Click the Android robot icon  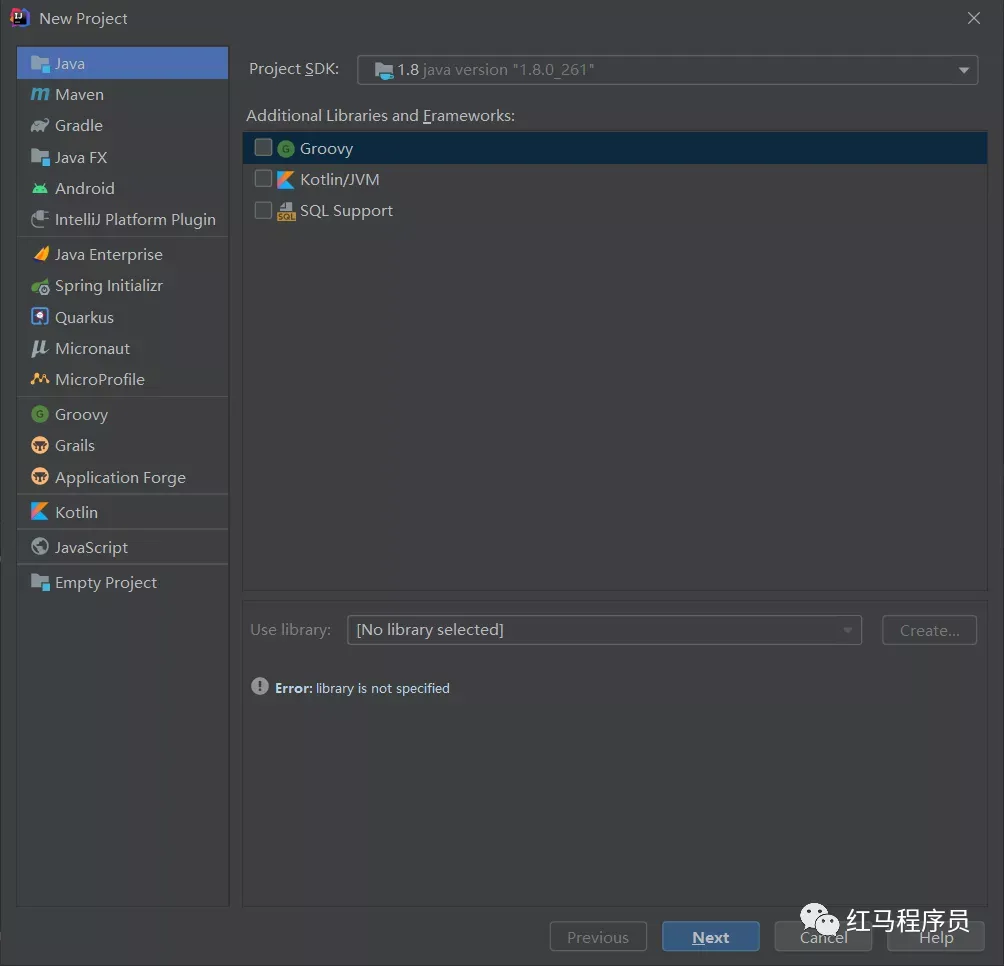pos(40,188)
